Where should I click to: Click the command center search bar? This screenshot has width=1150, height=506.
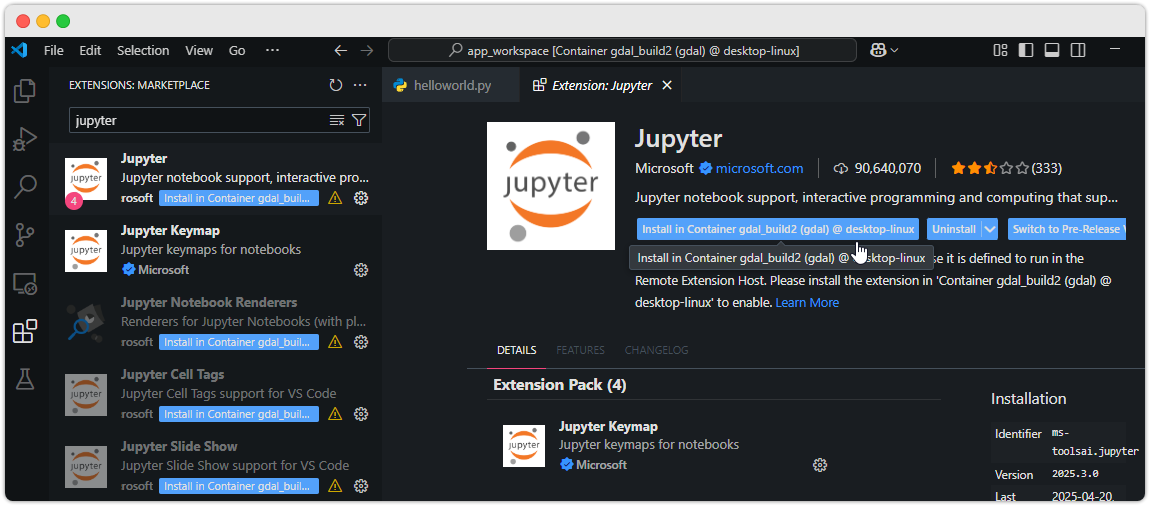point(622,51)
